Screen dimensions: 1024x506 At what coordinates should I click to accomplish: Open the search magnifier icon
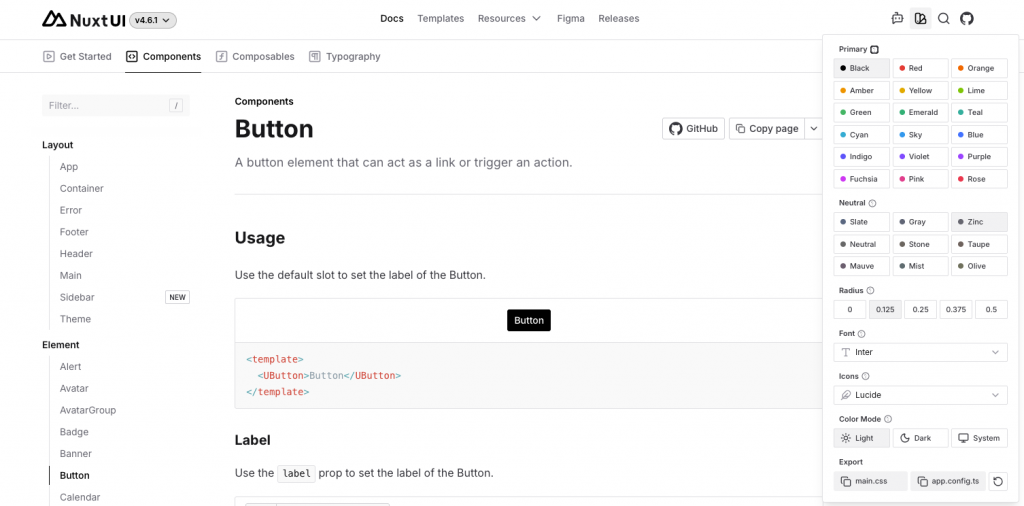(x=944, y=18)
